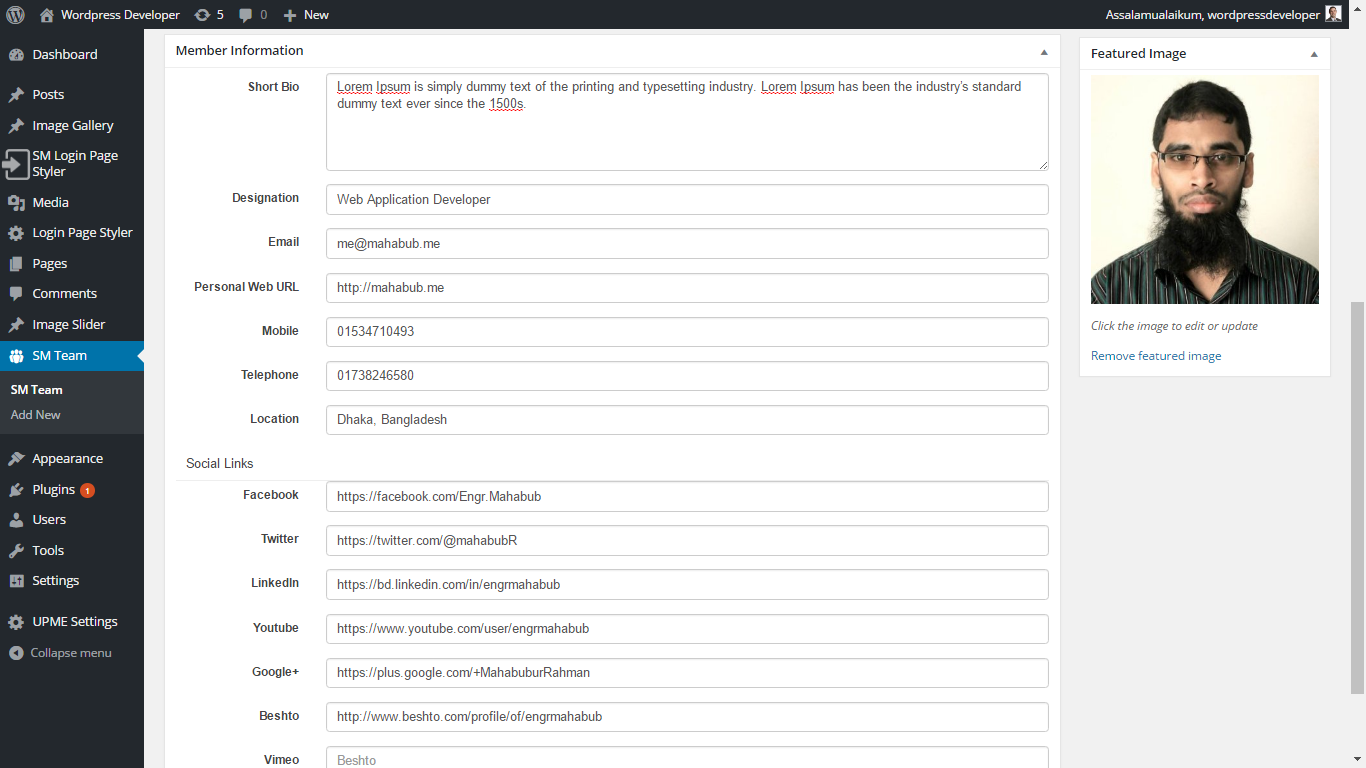Click the Dashboard gauge icon

(16, 55)
